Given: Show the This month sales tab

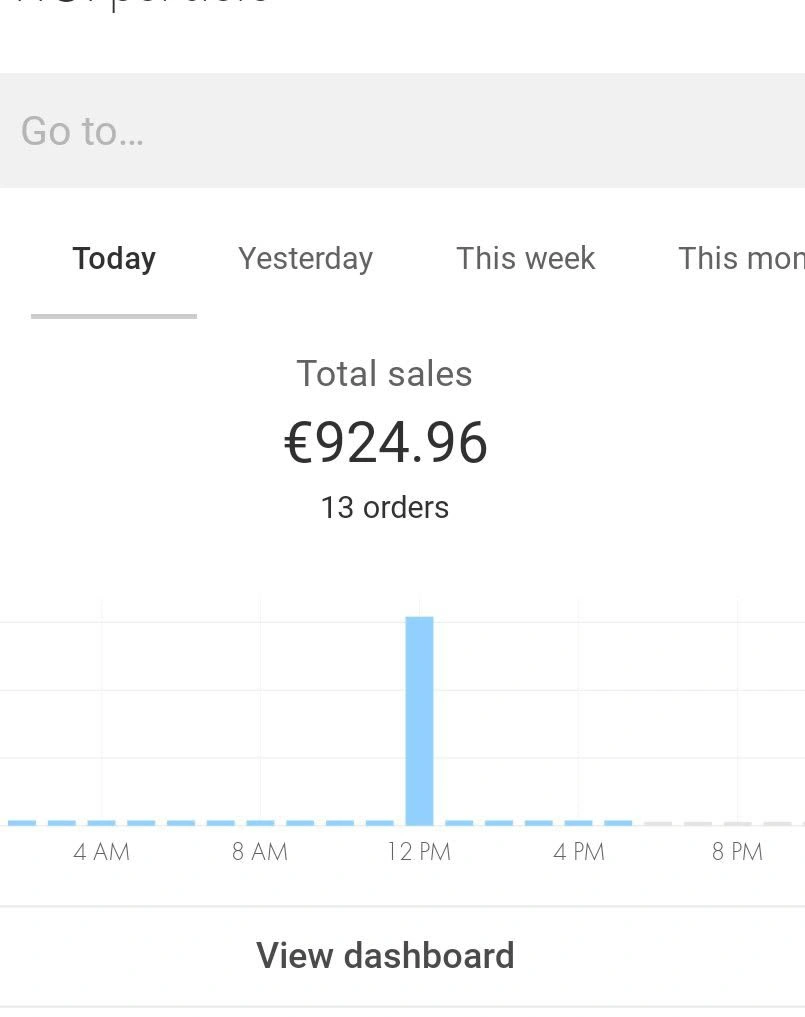Looking at the screenshot, I should click(740, 258).
